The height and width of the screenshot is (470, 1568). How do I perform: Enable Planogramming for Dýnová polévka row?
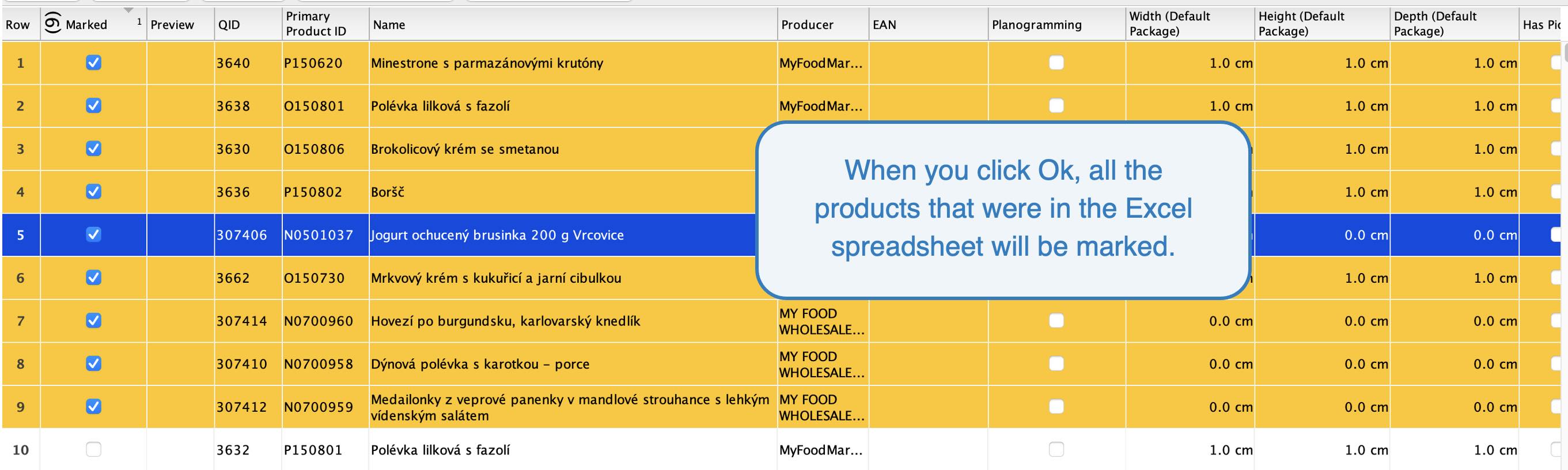pos(1056,363)
